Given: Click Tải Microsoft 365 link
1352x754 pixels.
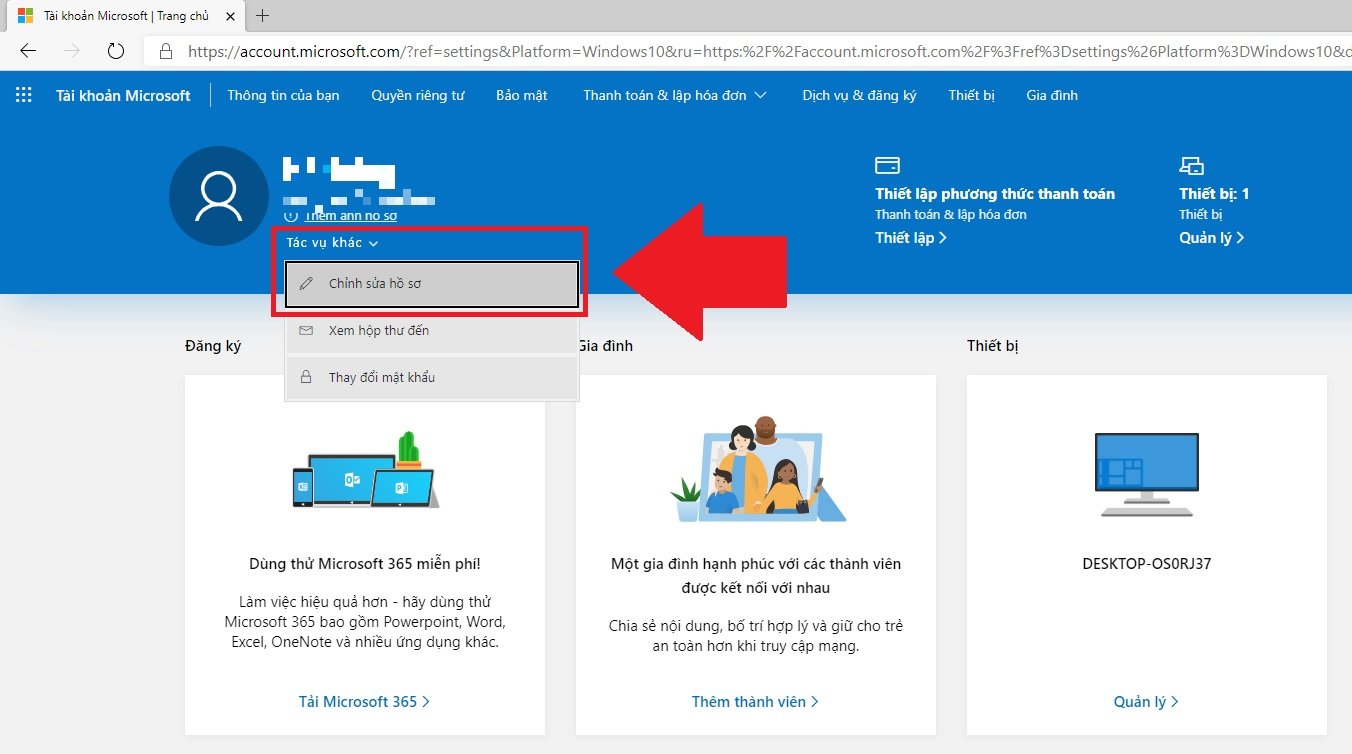Looking at the screenshot, I should [364, 701].
